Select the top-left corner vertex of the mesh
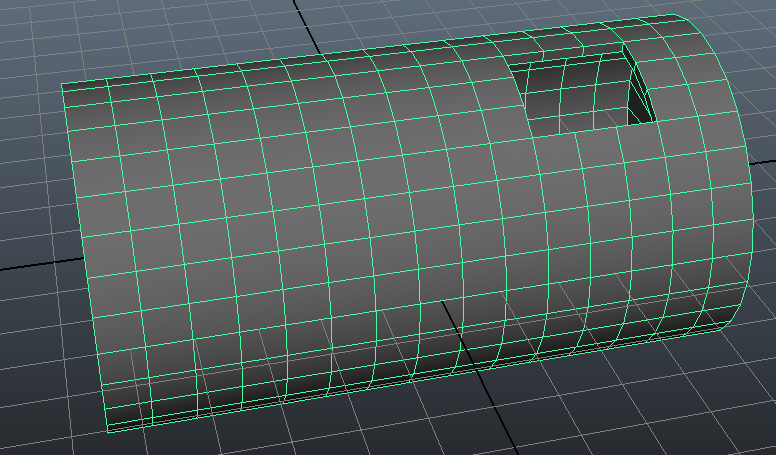The height and width of the screenshot is (455, 776). click(x=62, y=85)
